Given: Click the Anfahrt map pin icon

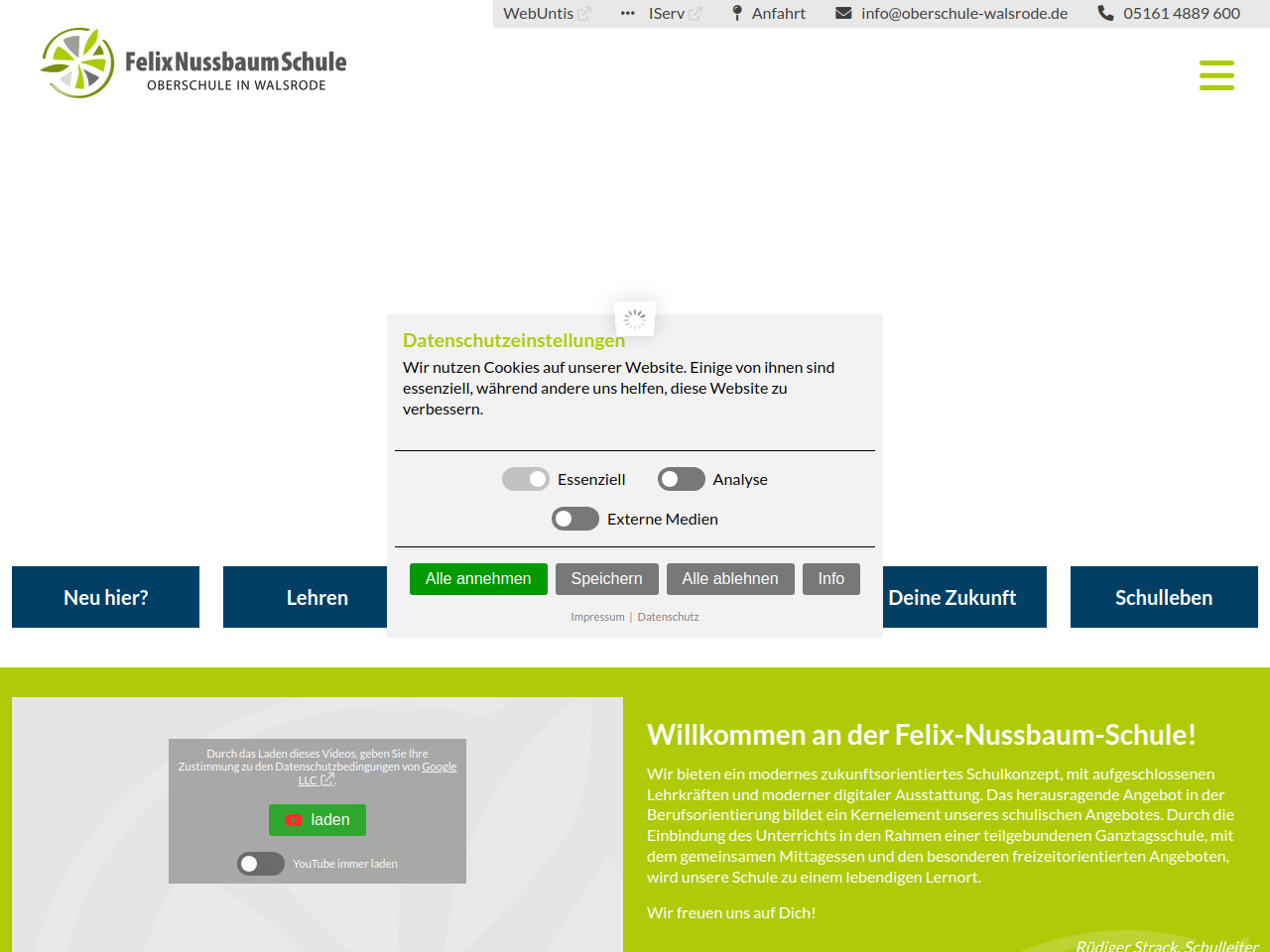Looking at the screenshot, I should [737, 13].
